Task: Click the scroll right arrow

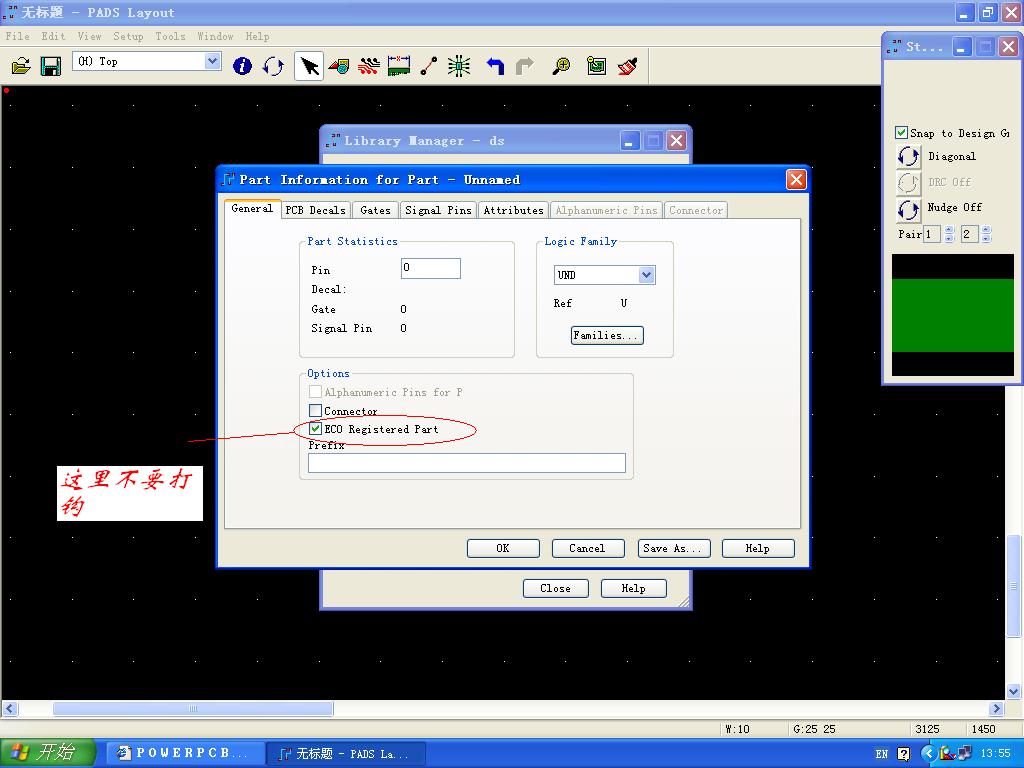Action: (996, 709)
